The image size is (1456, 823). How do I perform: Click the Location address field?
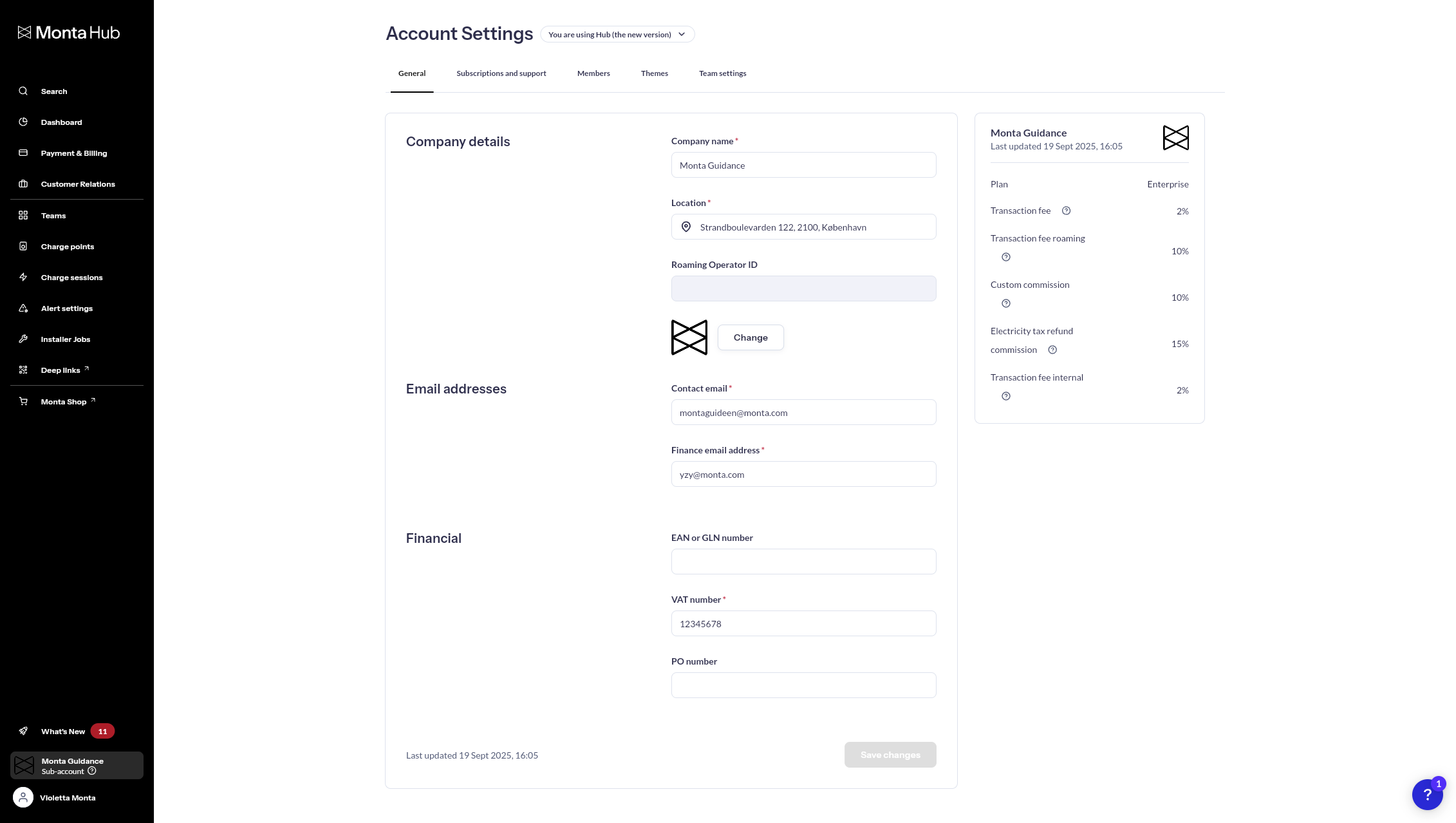803,227
